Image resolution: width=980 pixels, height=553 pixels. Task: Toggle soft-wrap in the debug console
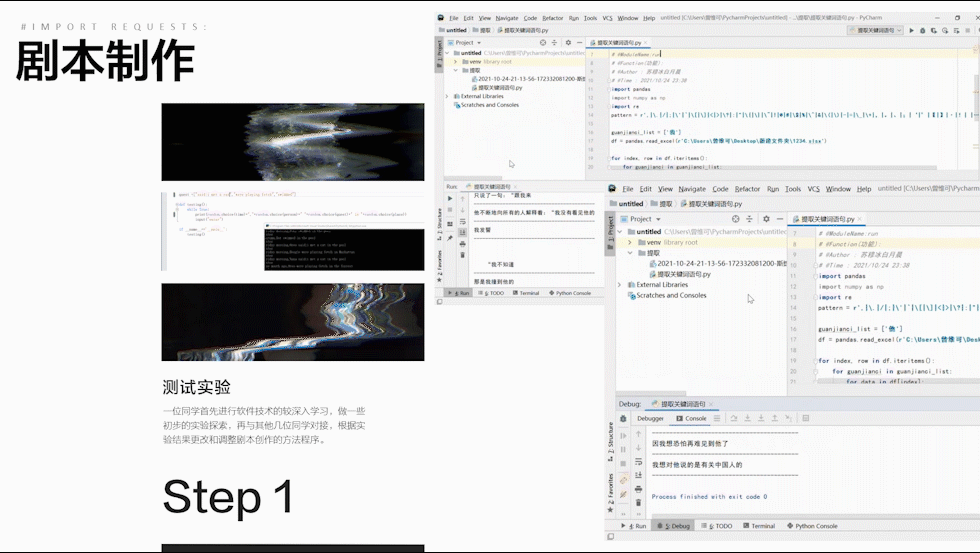point(639,462)
